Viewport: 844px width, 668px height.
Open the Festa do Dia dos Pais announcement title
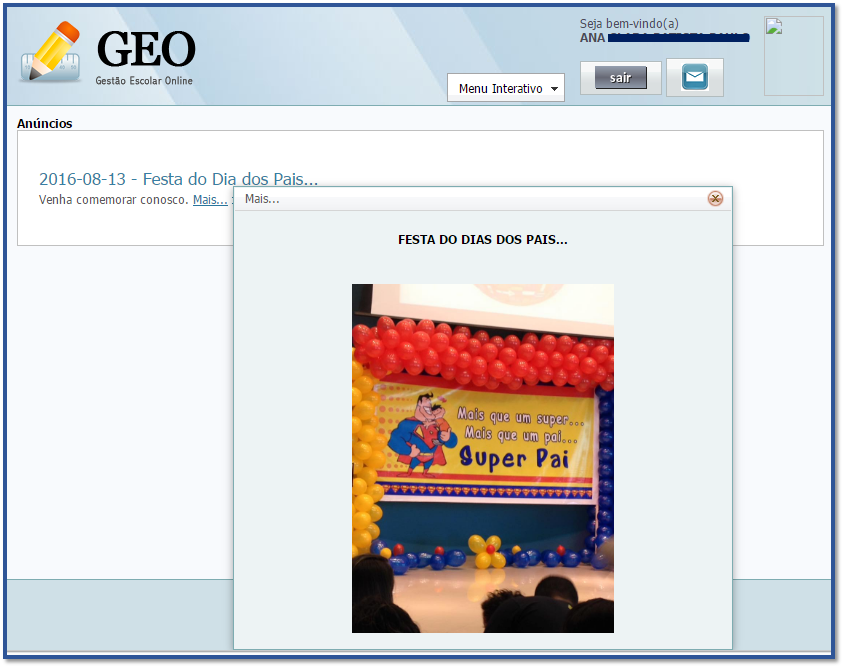tap(178, 179)
